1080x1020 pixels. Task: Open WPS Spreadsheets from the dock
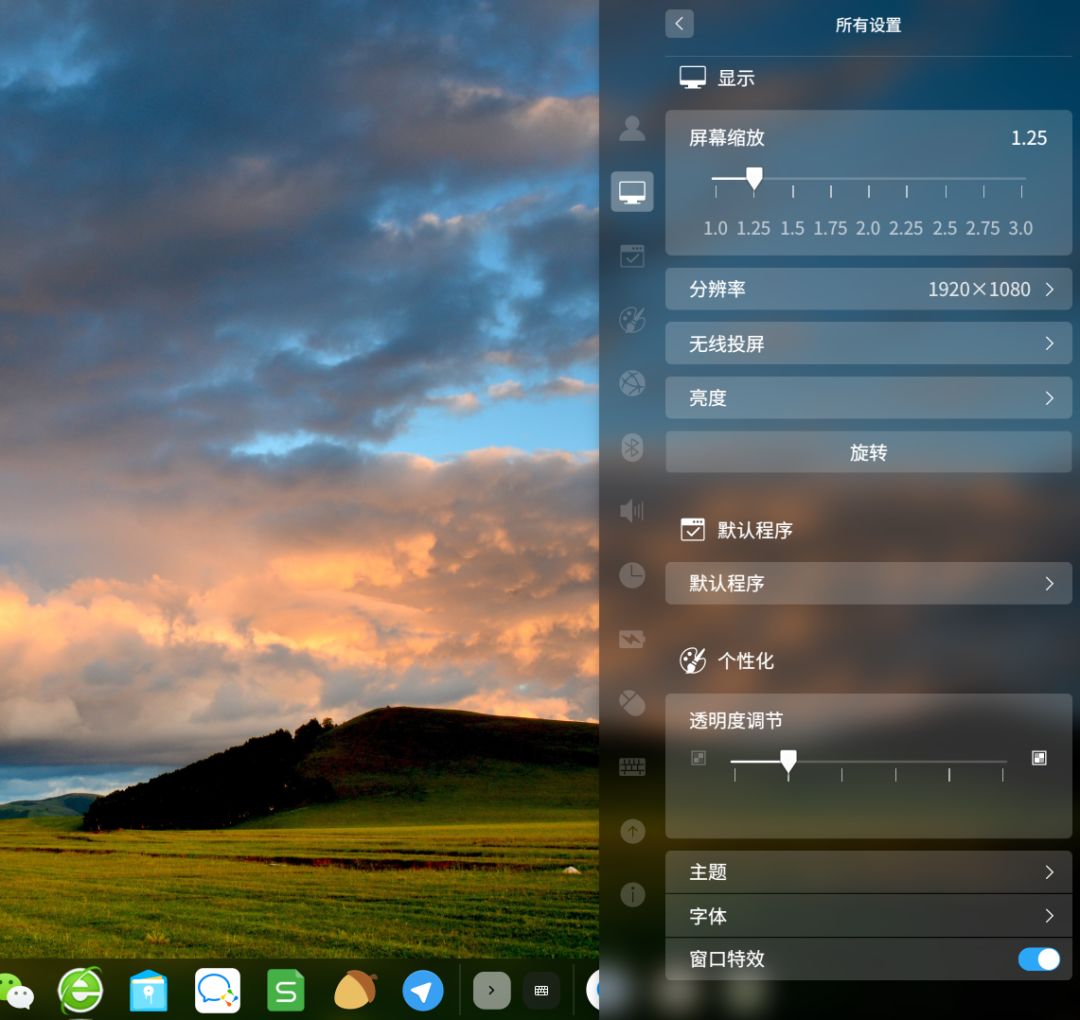coord(286,991)
